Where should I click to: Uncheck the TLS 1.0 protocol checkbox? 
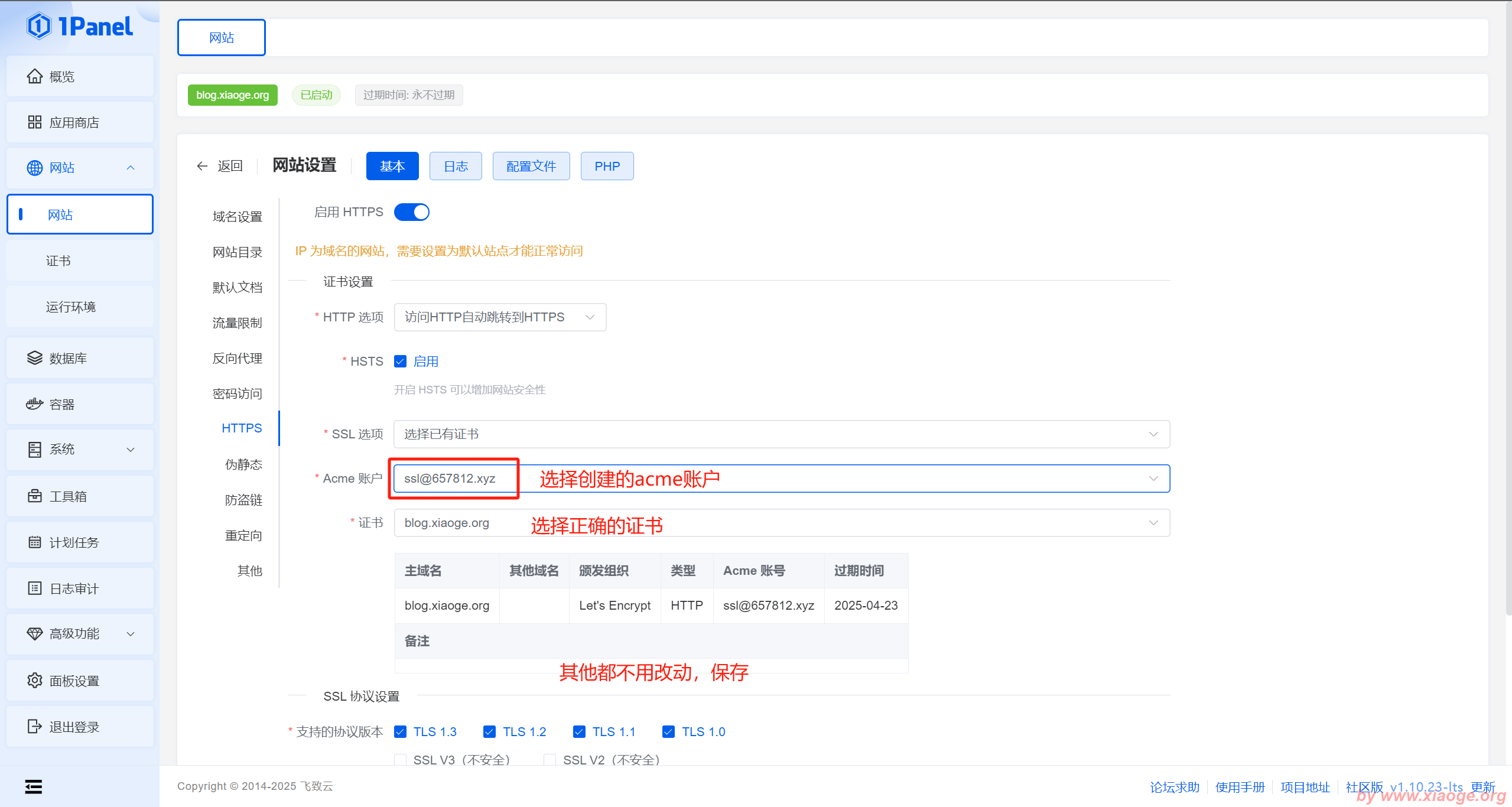(x=668, y=732)
